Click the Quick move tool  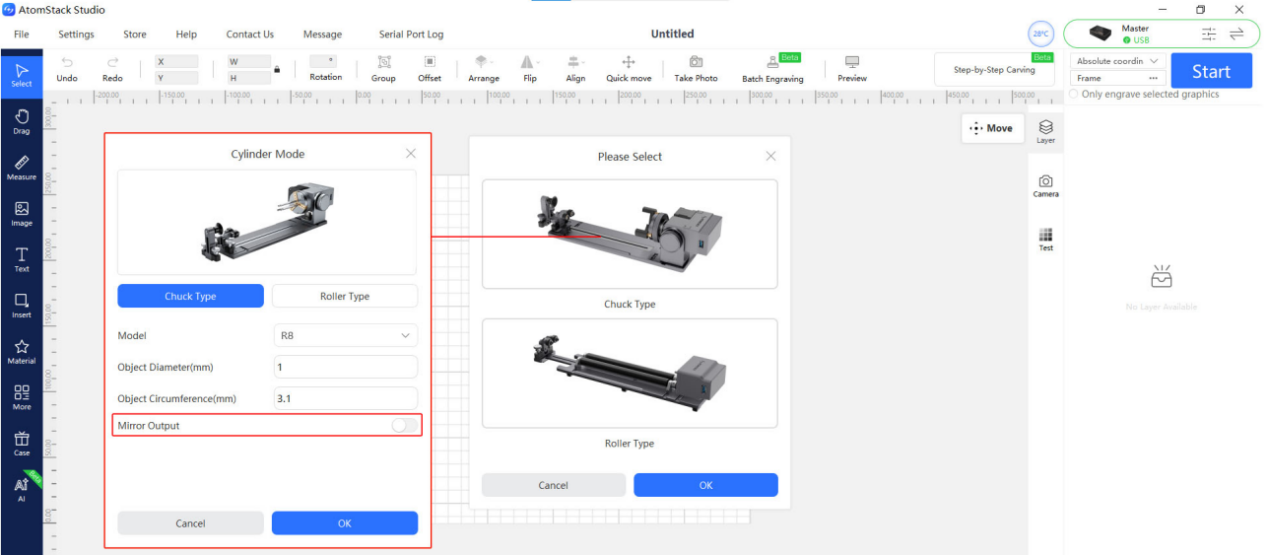coord(628,69)
